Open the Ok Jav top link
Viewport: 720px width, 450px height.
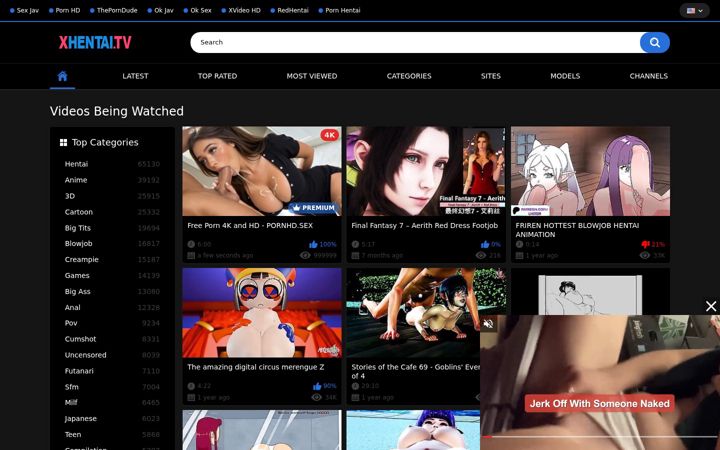pos(163,10)
